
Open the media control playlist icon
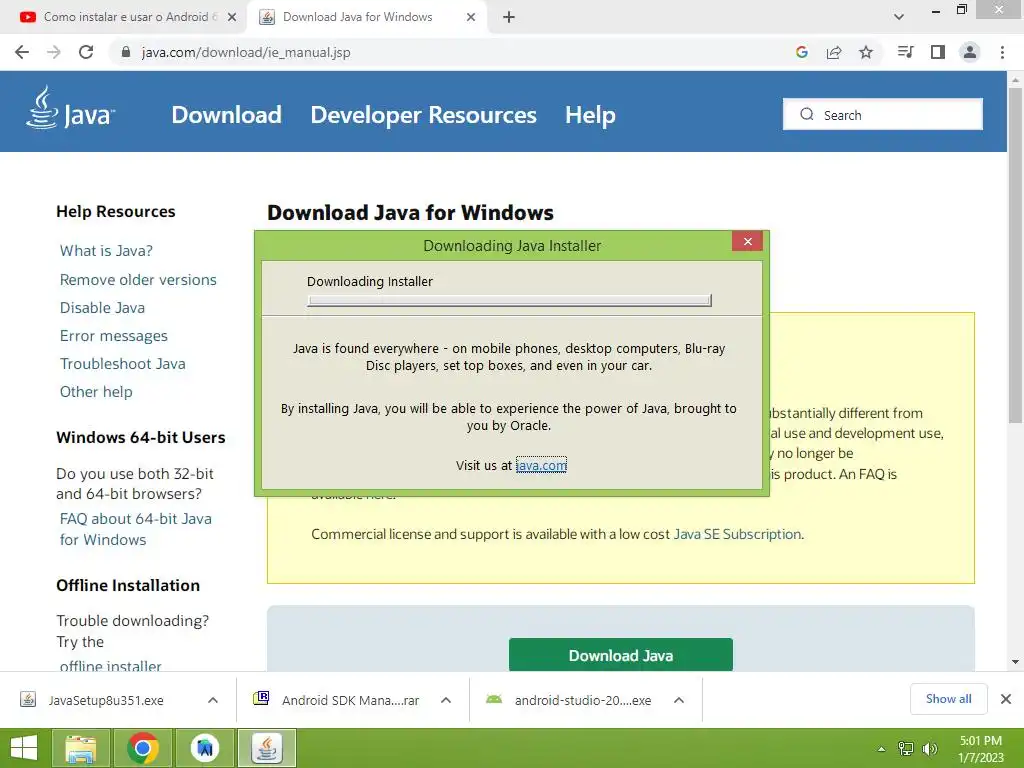pos(905,52)
